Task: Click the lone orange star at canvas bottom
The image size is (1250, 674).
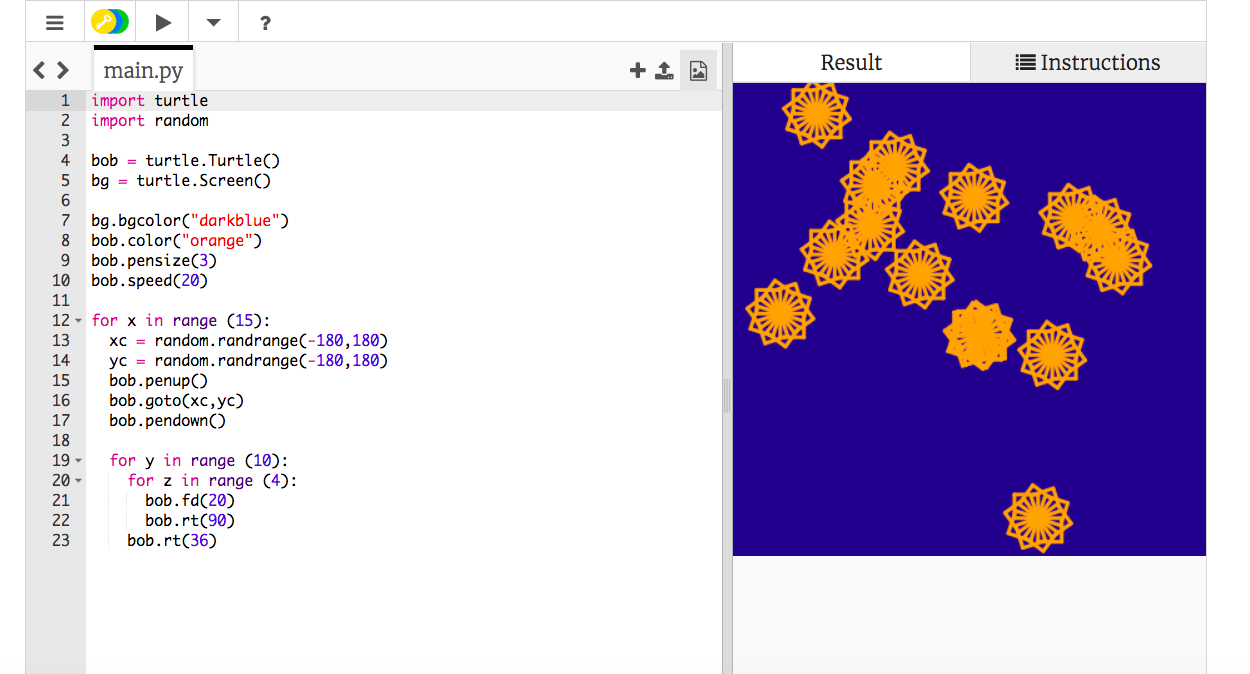Action: coord(1038,518)
